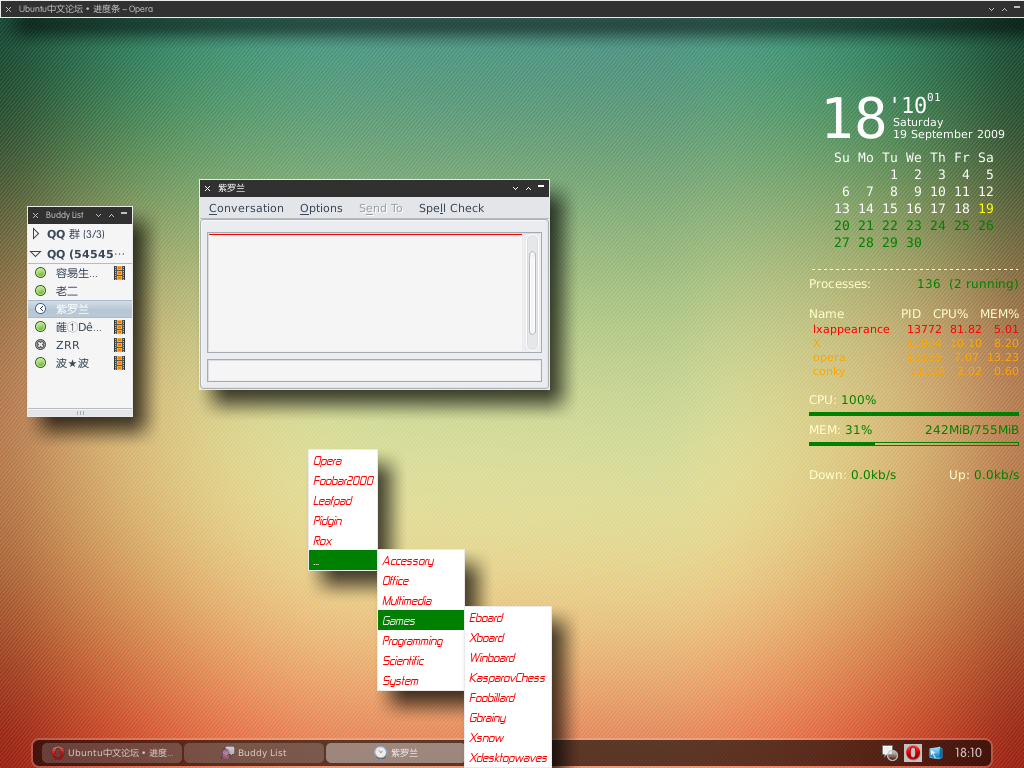Screen dimensions: 1024x768
Task: Select the highlighted Games menu entry
Action: pos(421,620)
